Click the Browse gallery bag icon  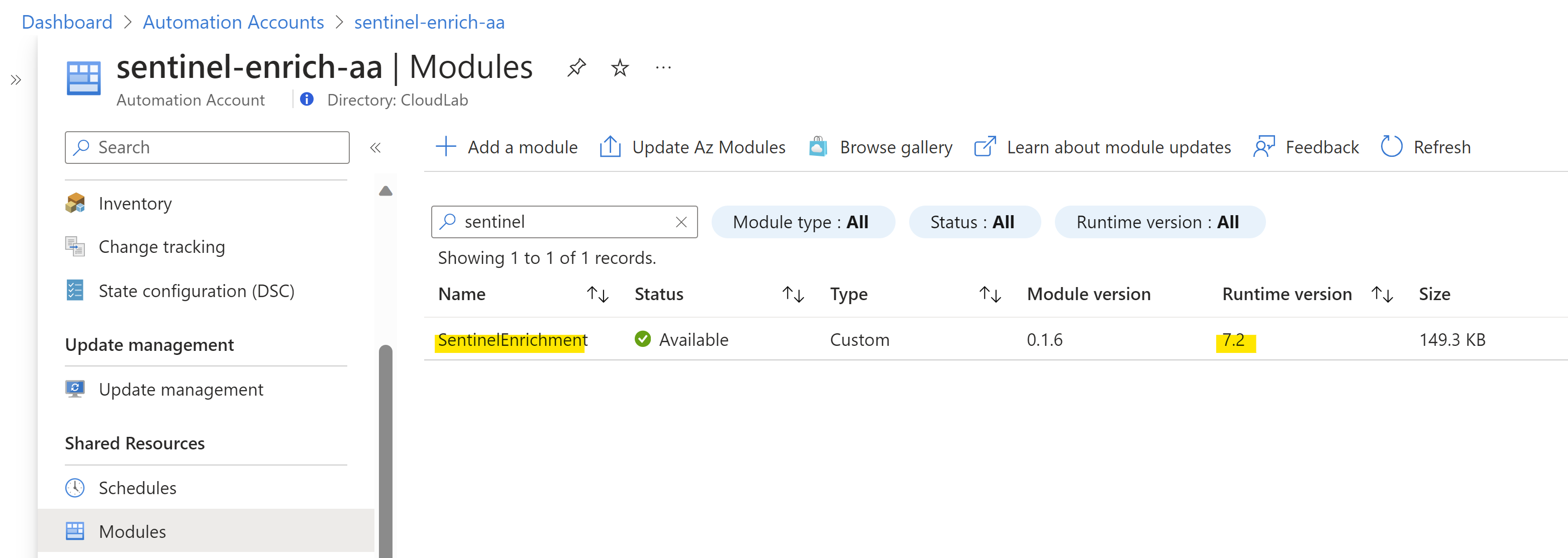coord(818,147)
